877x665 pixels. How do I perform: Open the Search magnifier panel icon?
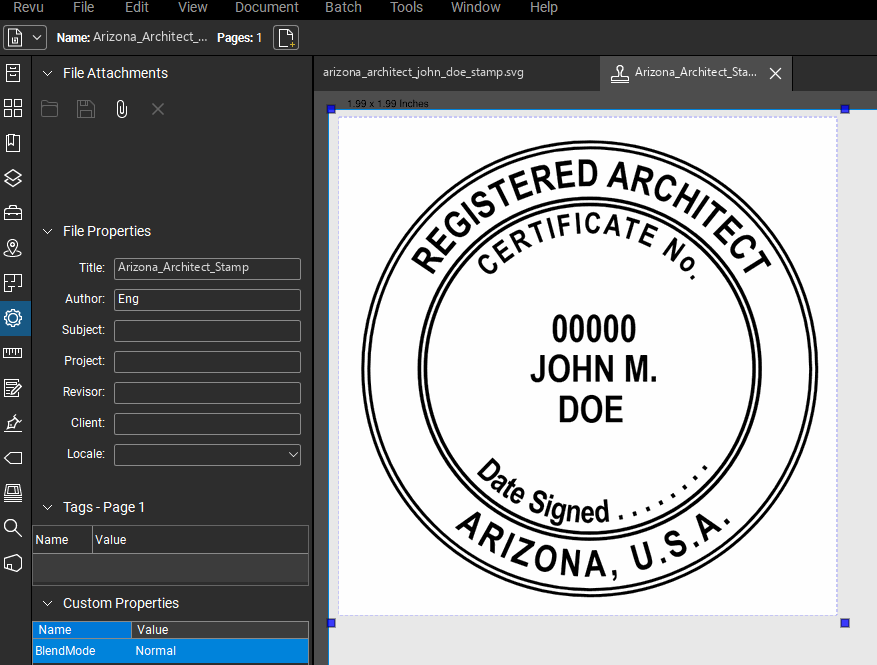tap(13, 527)
